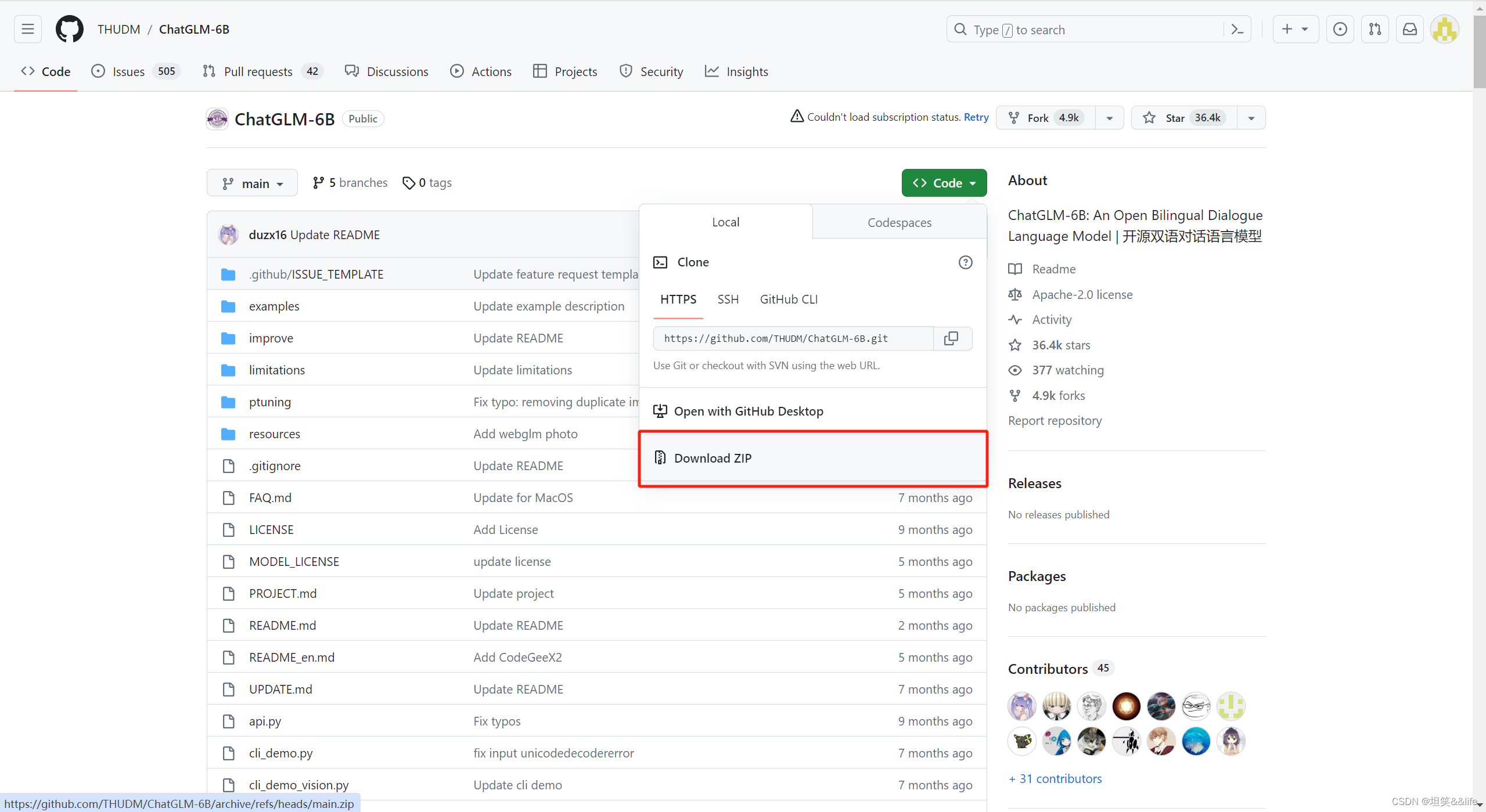Open the issues icon in the header
The width and height of the screenshot is (1486, 812).
tap(1340, 29)
